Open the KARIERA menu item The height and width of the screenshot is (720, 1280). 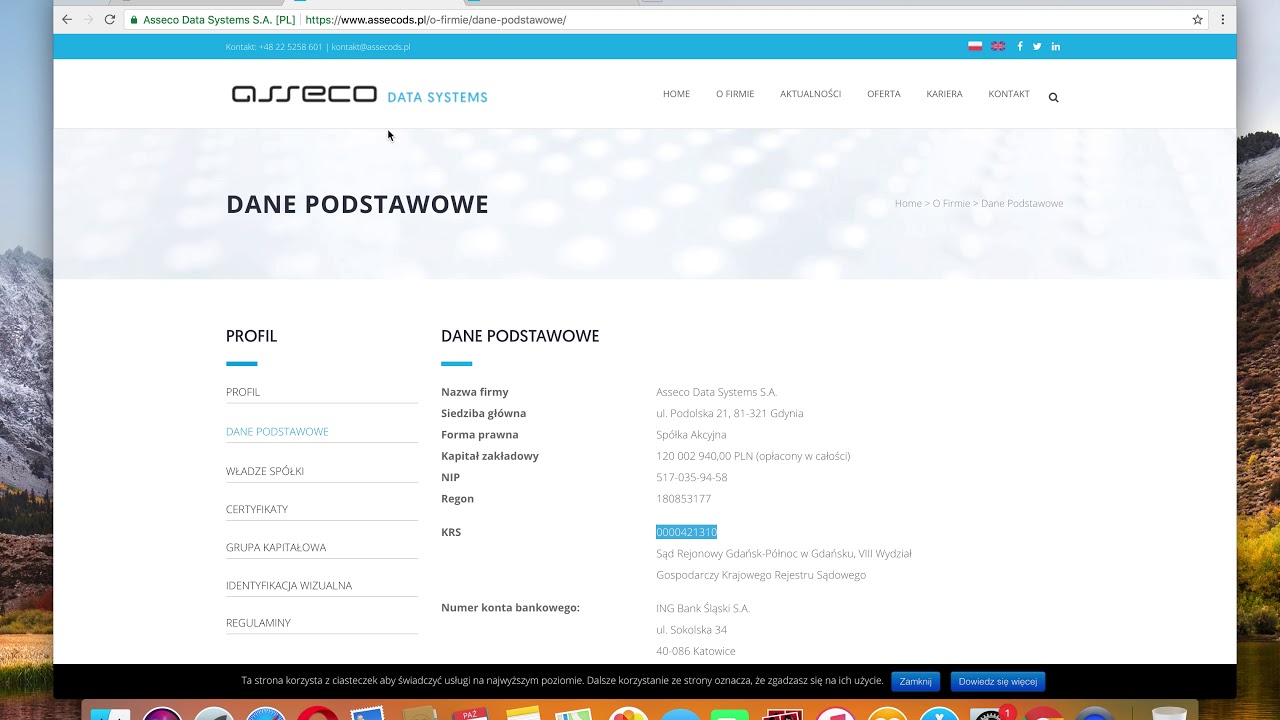pos(944,94)
